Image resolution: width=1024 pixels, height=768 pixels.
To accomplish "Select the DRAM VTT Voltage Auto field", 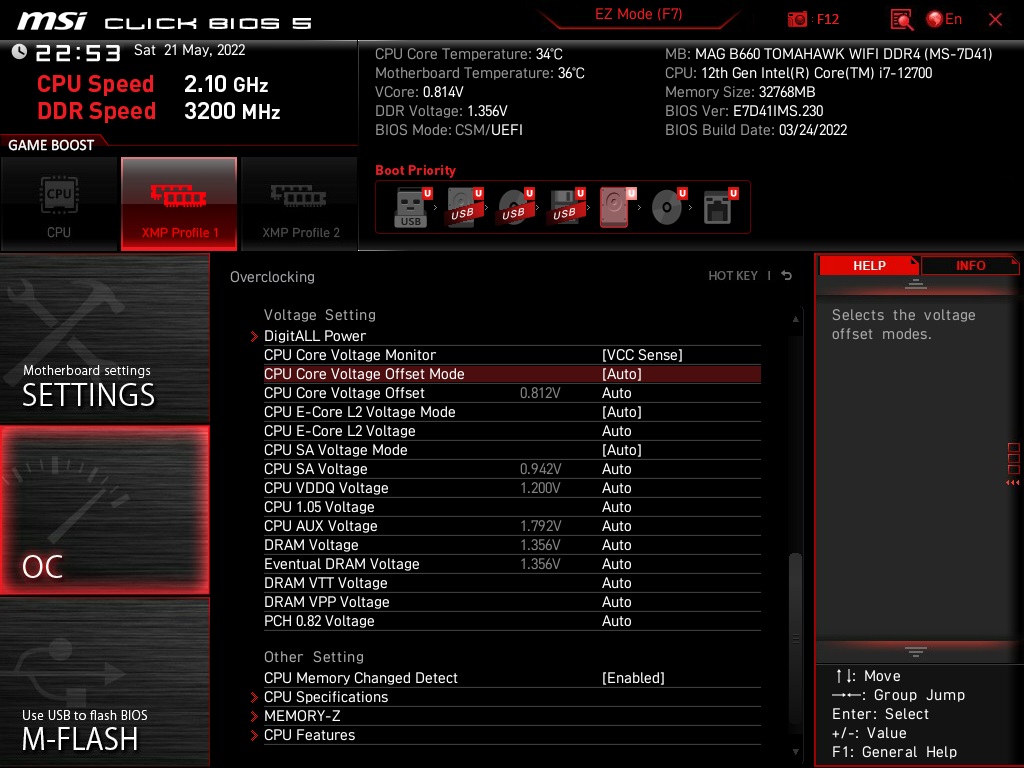I will click(616, 583).
